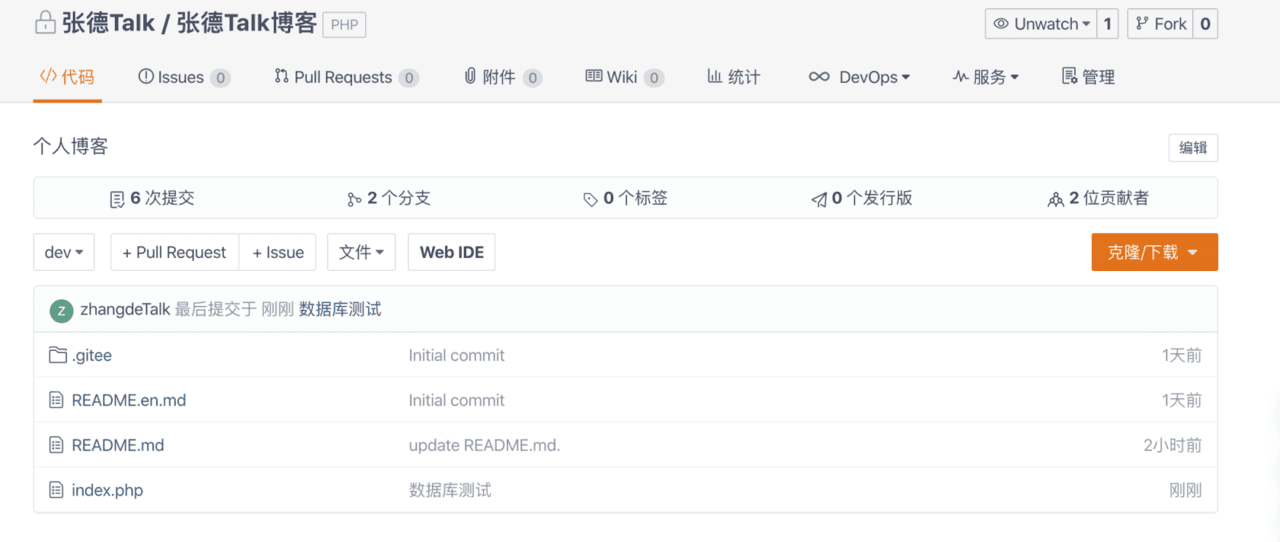View the 2 位贡献者 contributors
The image size is (1280, 542).
[x=1098, y=198]
